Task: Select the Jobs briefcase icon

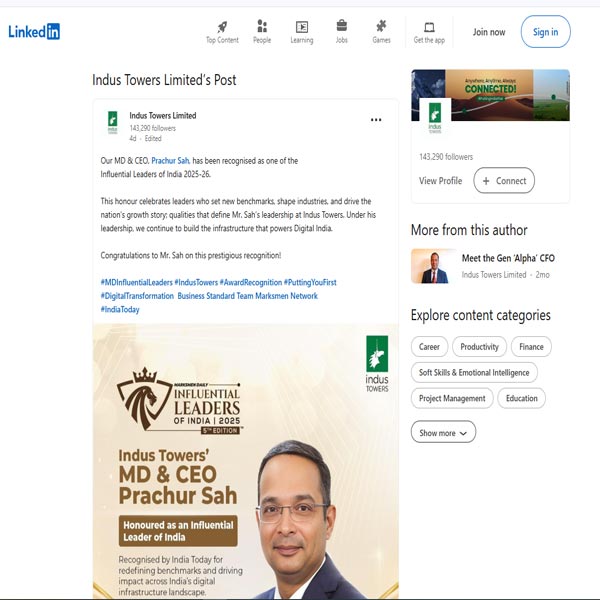Action: pyautogui.click(x=342, y=26)
